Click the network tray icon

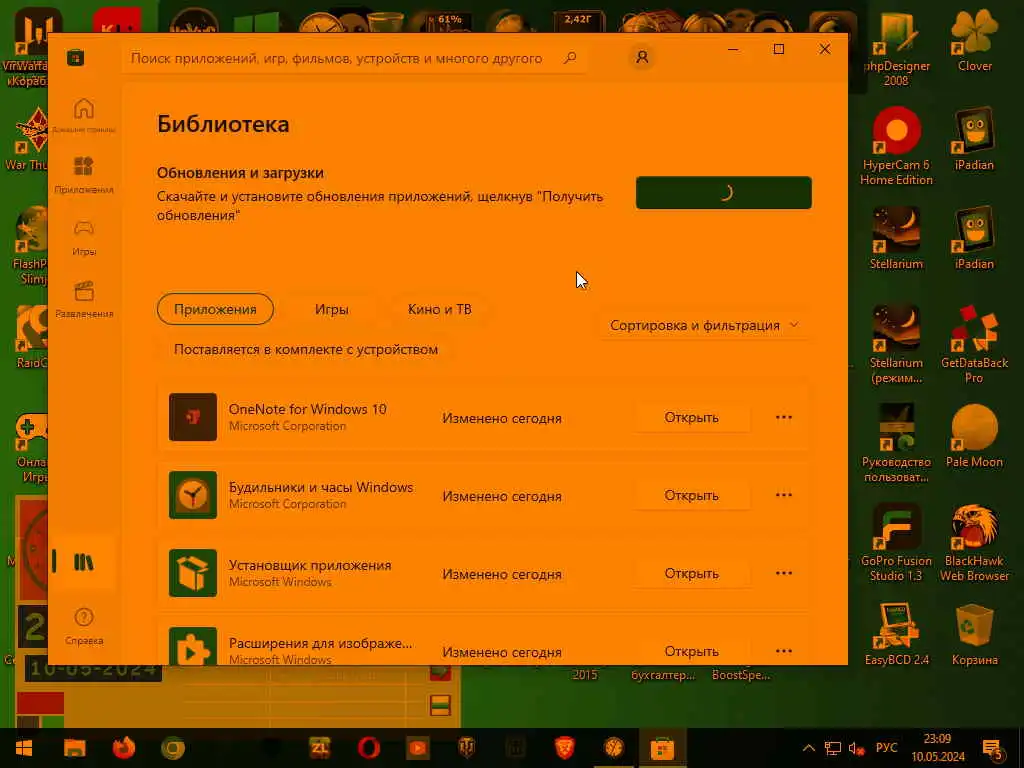pyautogui.click(x=833, y=748)
